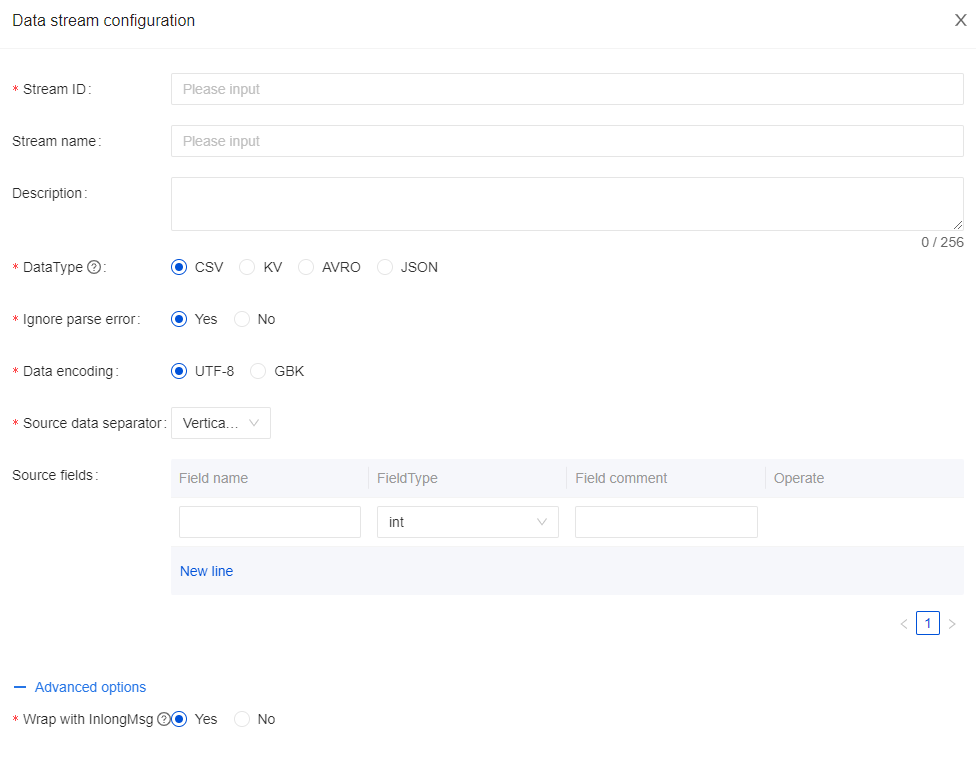The width and height of the screenshot is (976, 765).
Task: Open the Source data separator dropdown
Action: (221, 423)
